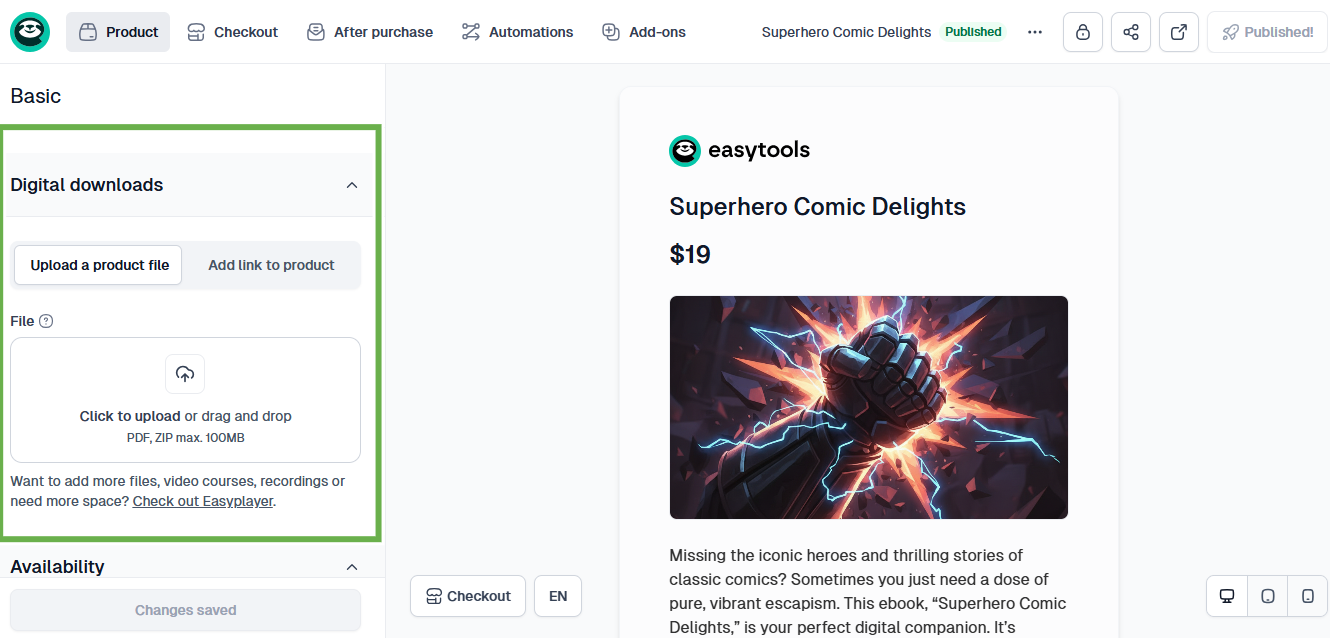Click the easytools logo in the top-left corner
Screen dimensions: 1330x638
click(x=29, y=31)
